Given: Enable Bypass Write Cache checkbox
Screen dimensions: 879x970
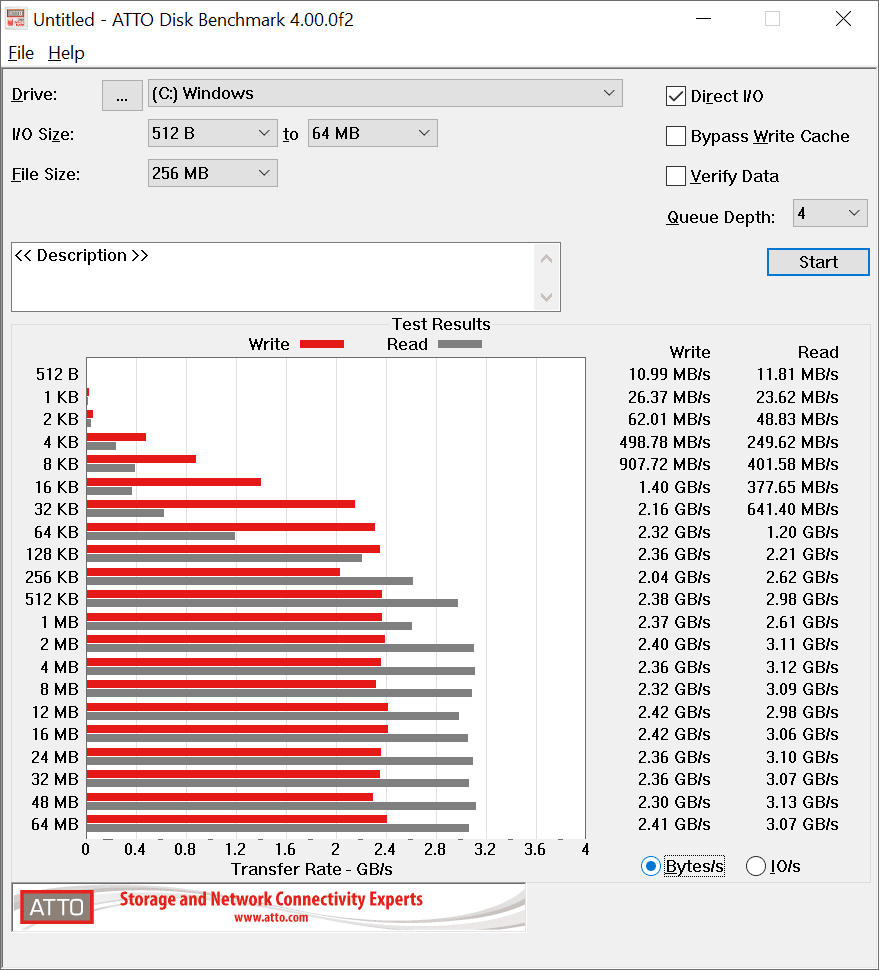Looking at the screenshot, I should click(675, 136).
